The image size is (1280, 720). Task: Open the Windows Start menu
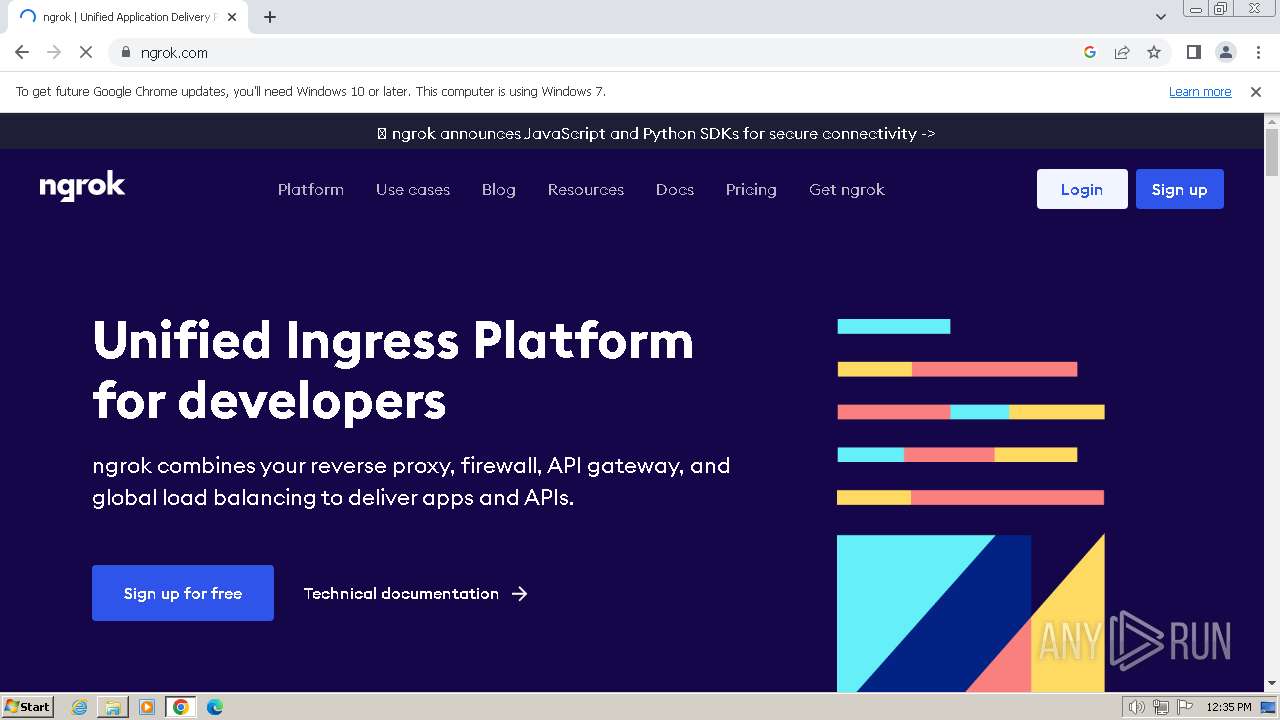28,707
